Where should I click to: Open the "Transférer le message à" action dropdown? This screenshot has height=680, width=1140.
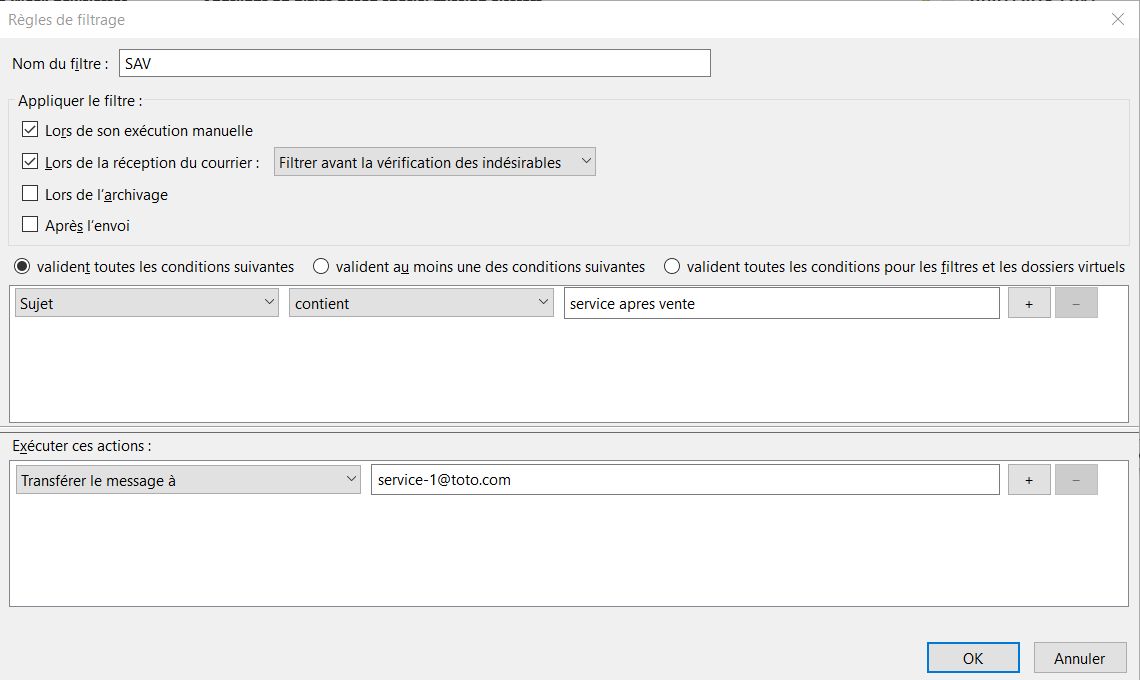point(188,480)
